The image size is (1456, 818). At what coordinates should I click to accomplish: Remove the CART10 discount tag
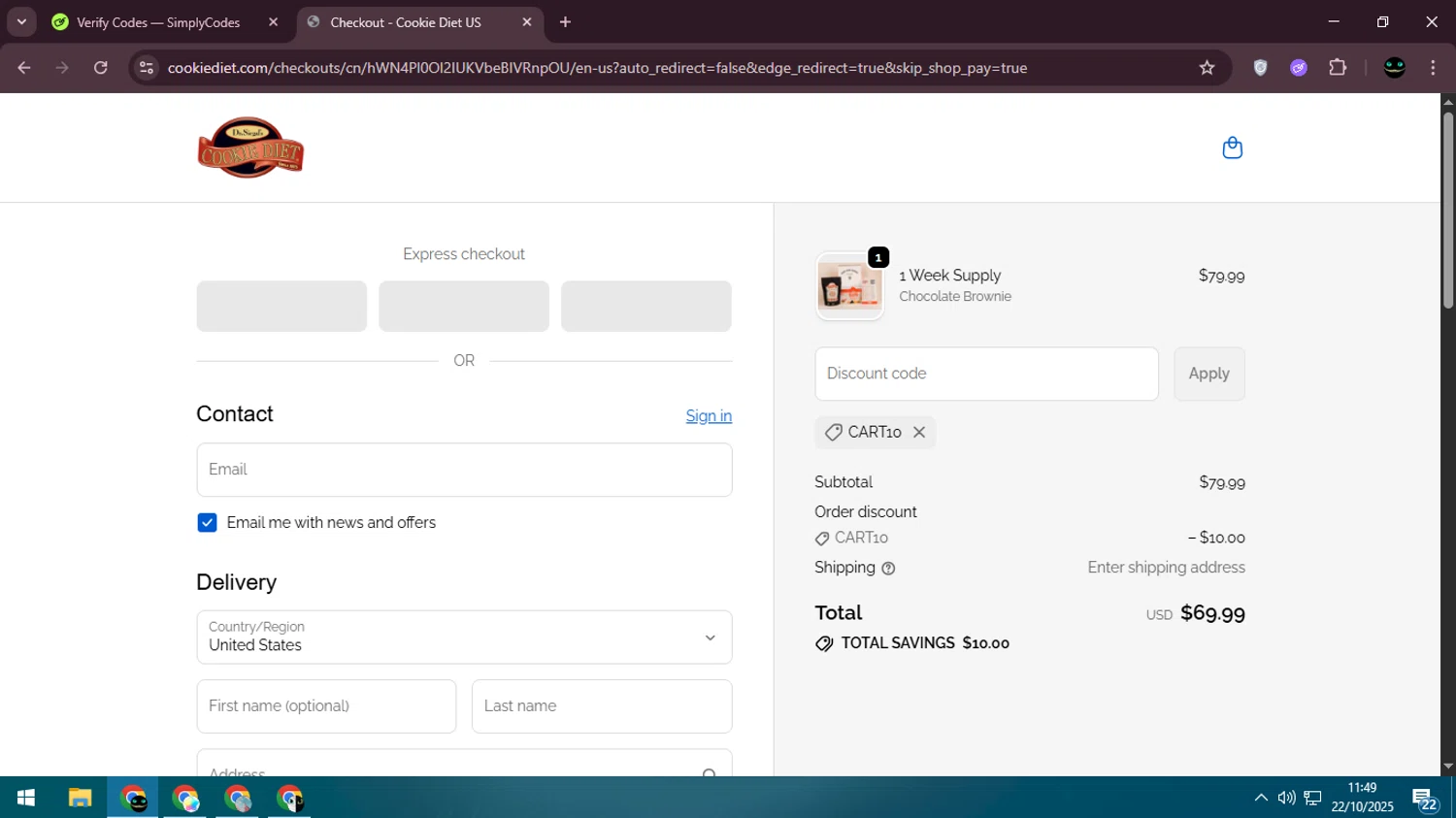tap(919, 432)
